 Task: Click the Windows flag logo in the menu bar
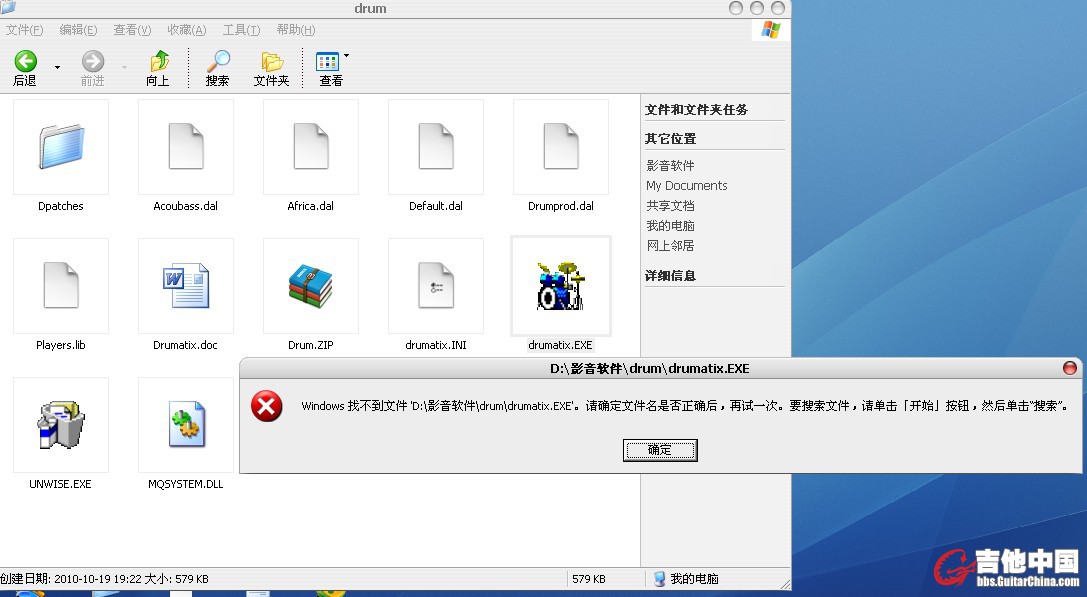[x=770, y=31]
